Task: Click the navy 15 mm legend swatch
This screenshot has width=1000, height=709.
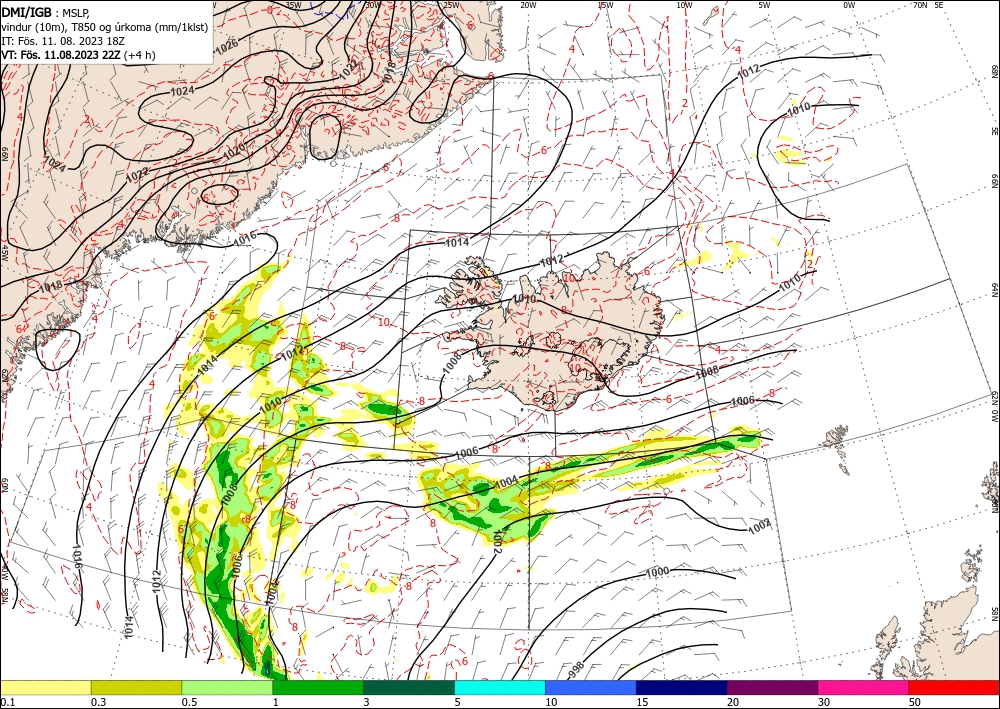Action: click(x=682, y=687)
